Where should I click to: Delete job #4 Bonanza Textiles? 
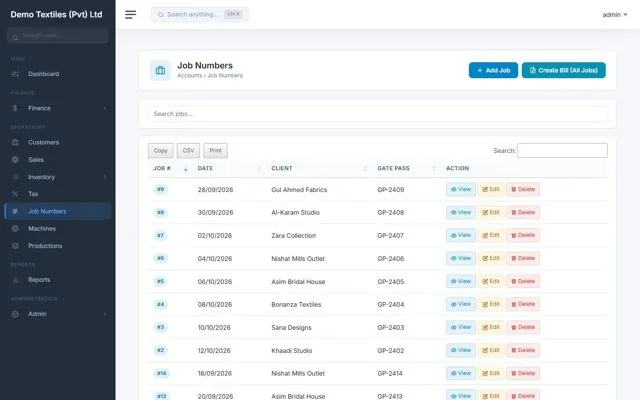point(523,304)
